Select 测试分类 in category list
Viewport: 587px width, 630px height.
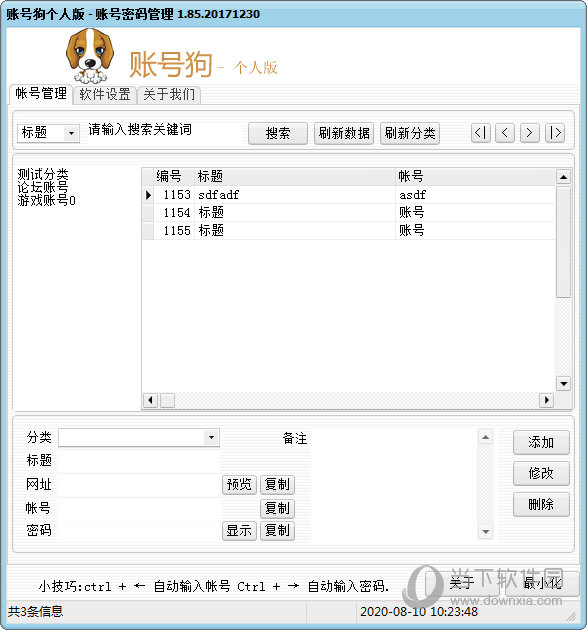(x=43, y=174)
